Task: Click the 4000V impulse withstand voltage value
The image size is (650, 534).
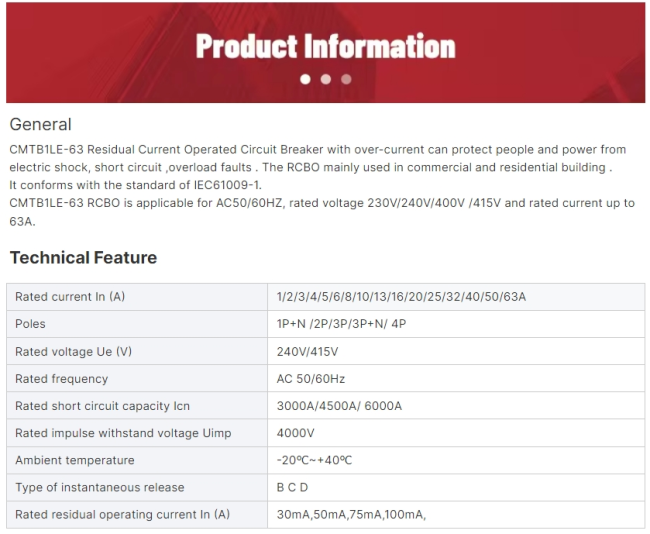Action: pos(295,433)
